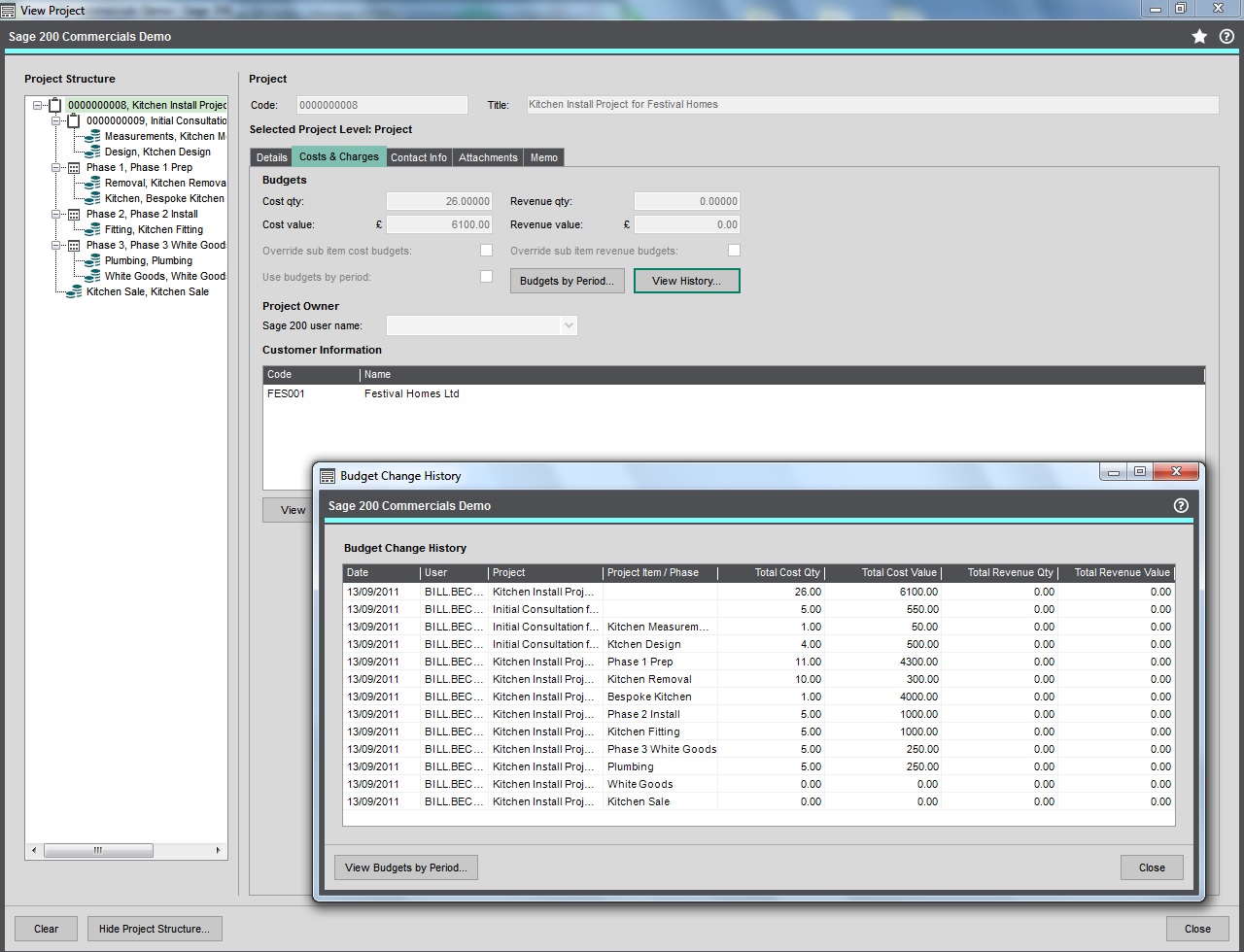Click View Budgets by Period button
The width and height of the screenshot is (1244, 952).
pyautogui.click(x=405, y=867)
